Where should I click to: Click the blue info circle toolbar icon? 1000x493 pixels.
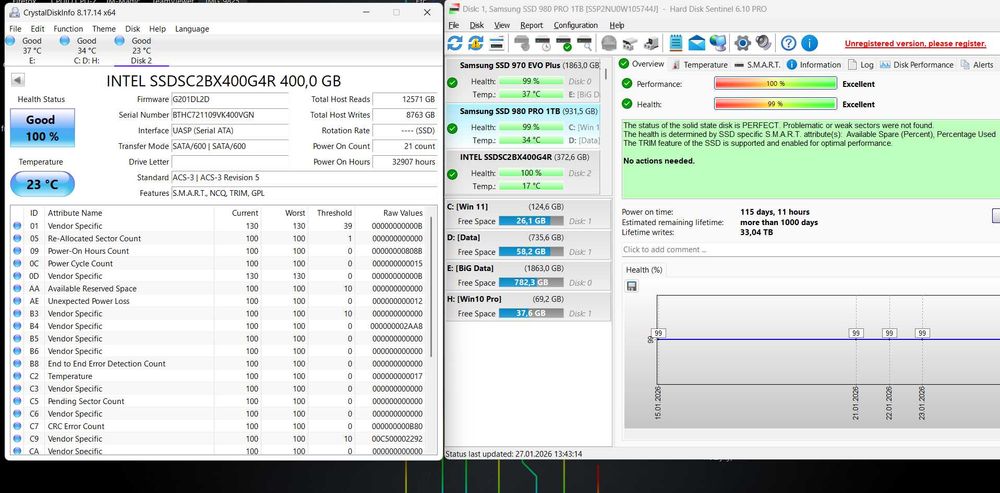pos(809,43)
